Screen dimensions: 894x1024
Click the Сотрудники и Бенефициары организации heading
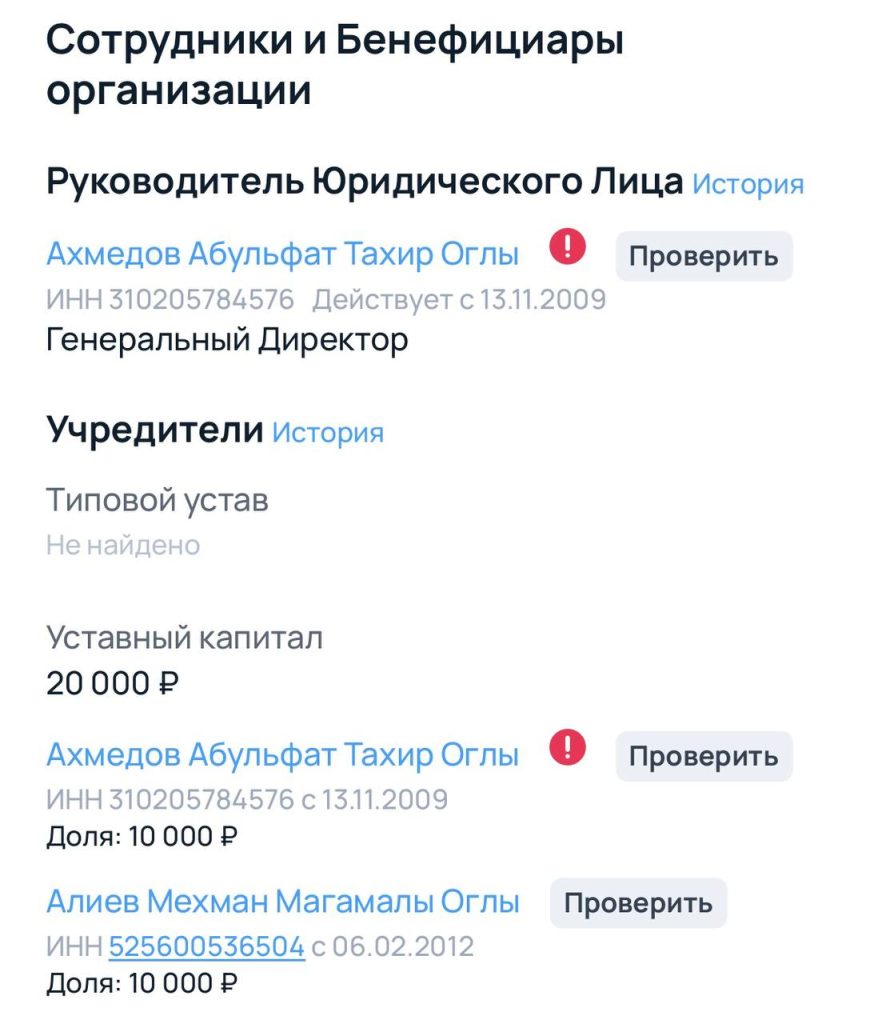point(335,66)
